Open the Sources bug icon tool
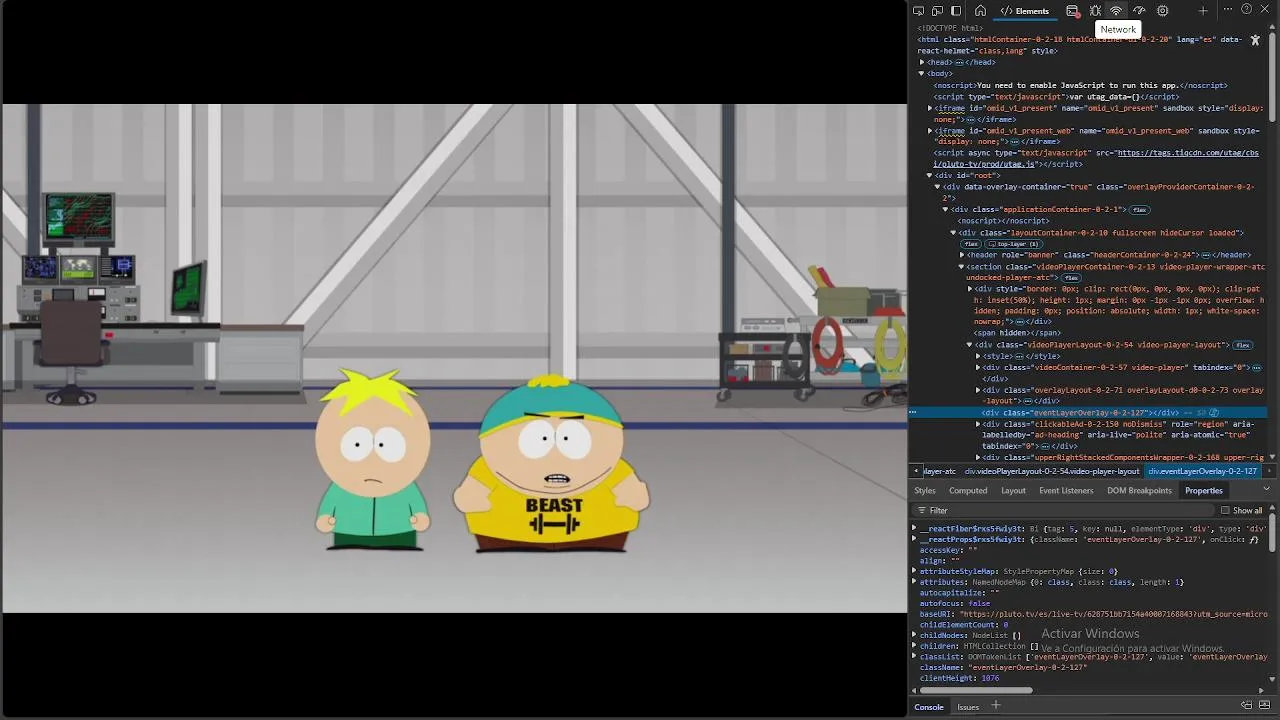Screen dimensions: 1280x720 1095,11
